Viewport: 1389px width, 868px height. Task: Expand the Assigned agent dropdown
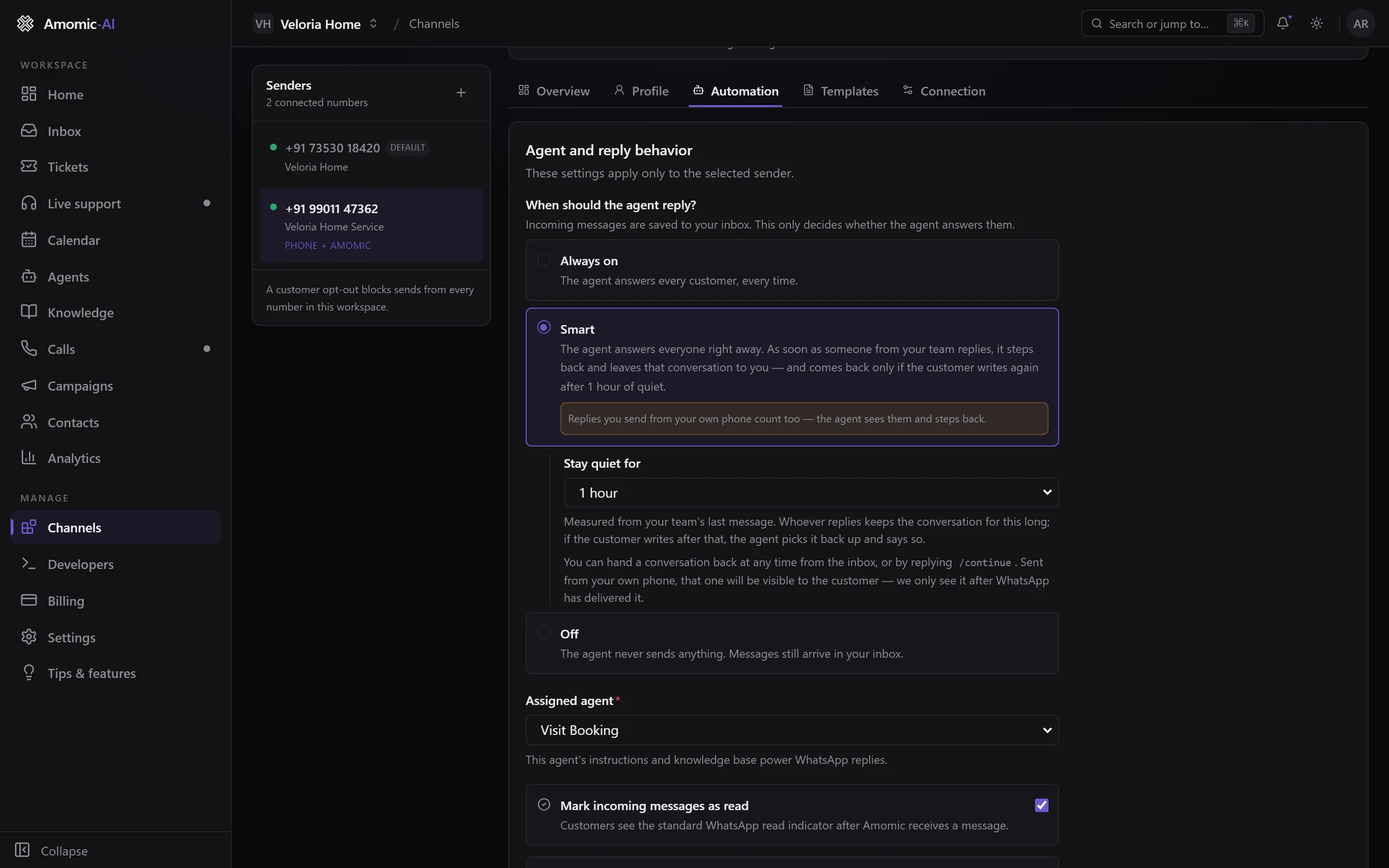792,730
